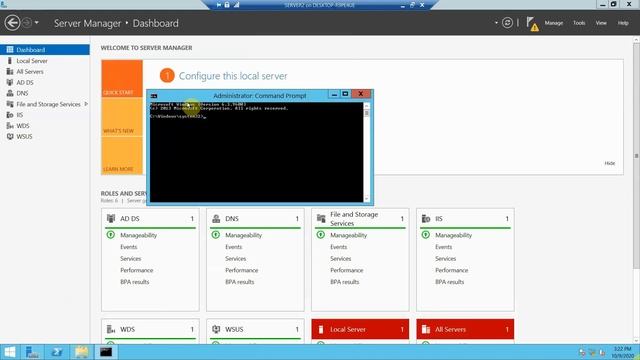This screenshot has height=360, width=640.
Task: Open the Quick Start tab
Action: (122, 78)
